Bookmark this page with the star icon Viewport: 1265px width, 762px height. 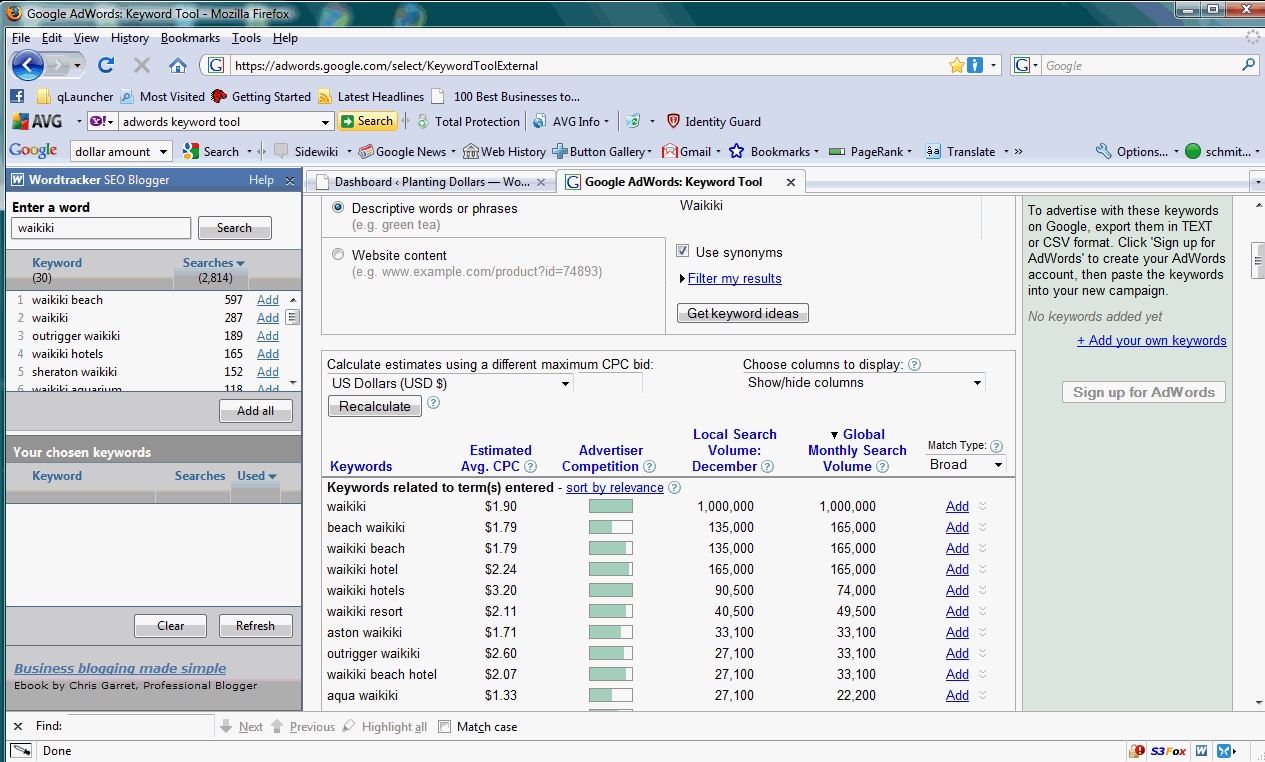click(x=956, y=66)
